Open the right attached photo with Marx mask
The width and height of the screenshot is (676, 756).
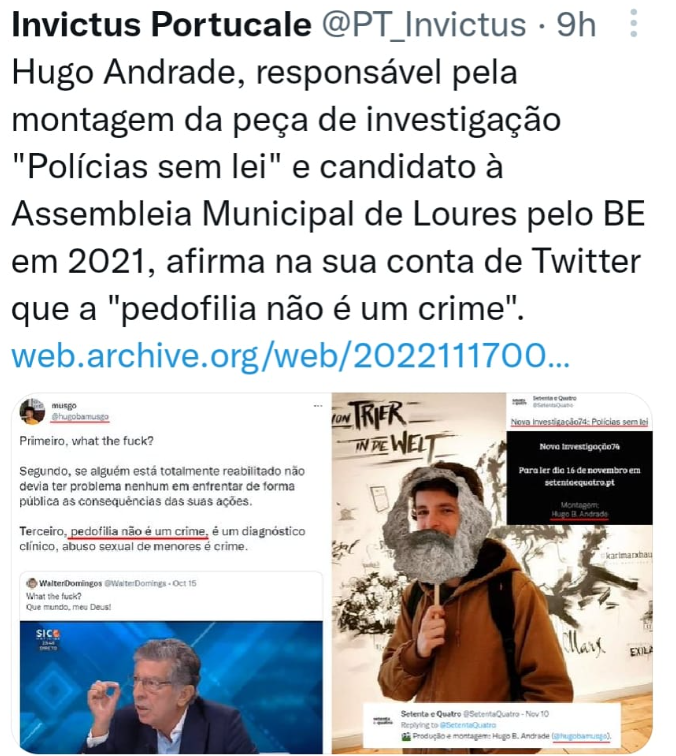click(492, 573)
